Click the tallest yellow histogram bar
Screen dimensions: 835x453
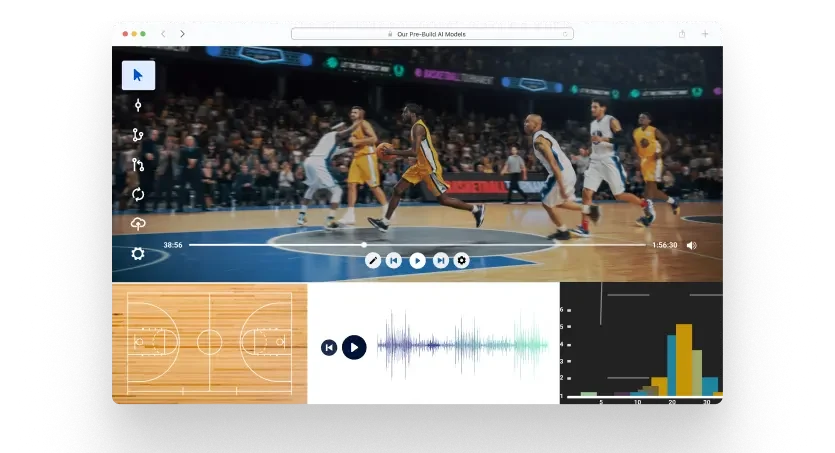[684, 360]
